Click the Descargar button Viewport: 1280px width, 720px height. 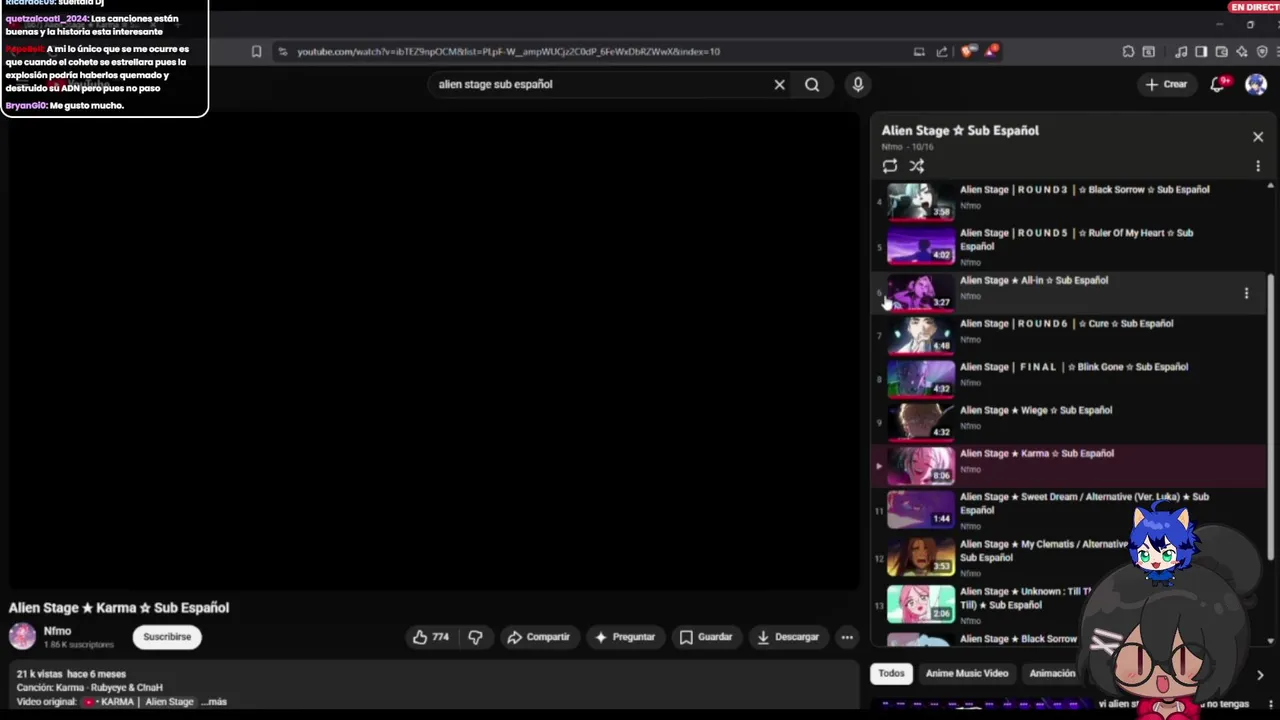click(x=788, y=637)
